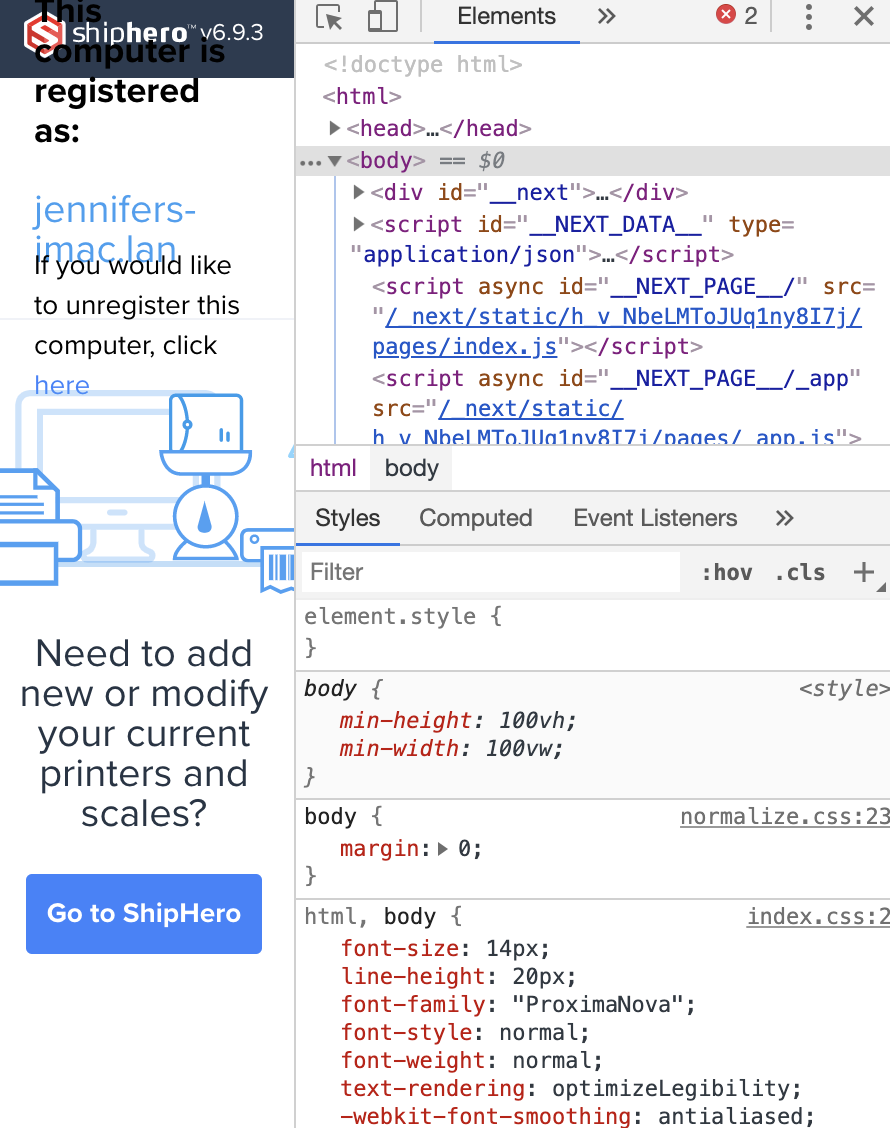Expand the head element node
The image size is (890, 1128).
pos(336,128)
